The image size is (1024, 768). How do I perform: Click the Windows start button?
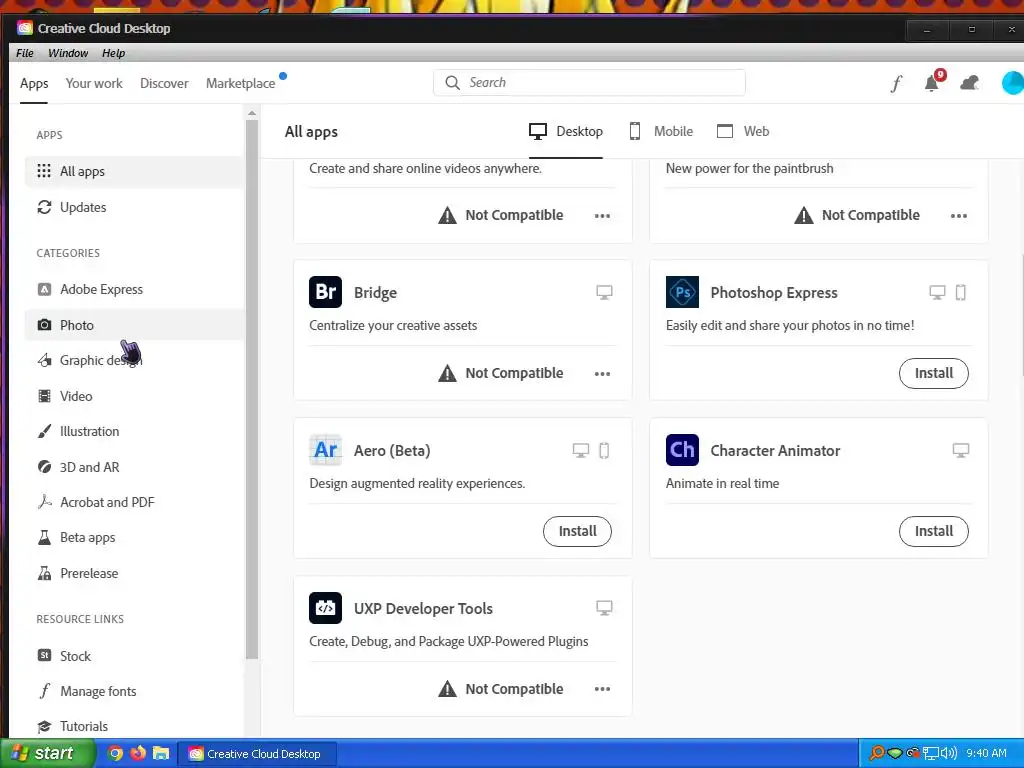coord(48,753)
